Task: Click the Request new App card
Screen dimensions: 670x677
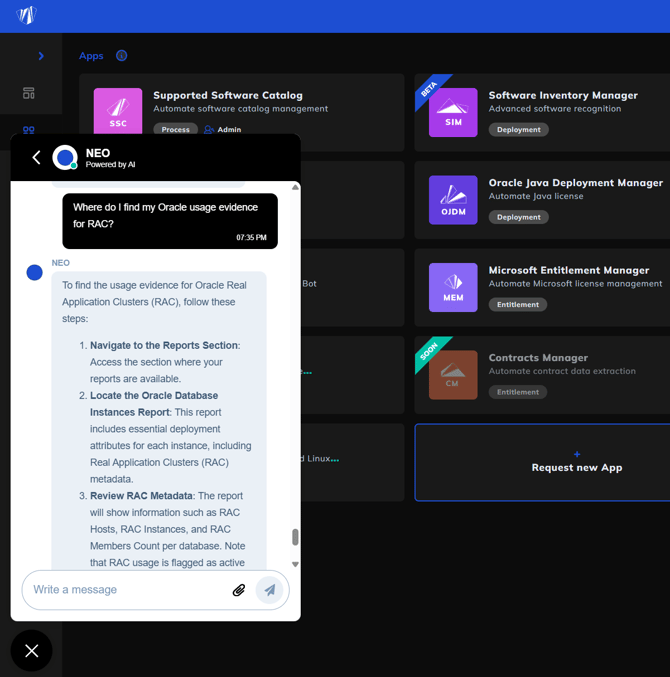Action: [542, 462]
